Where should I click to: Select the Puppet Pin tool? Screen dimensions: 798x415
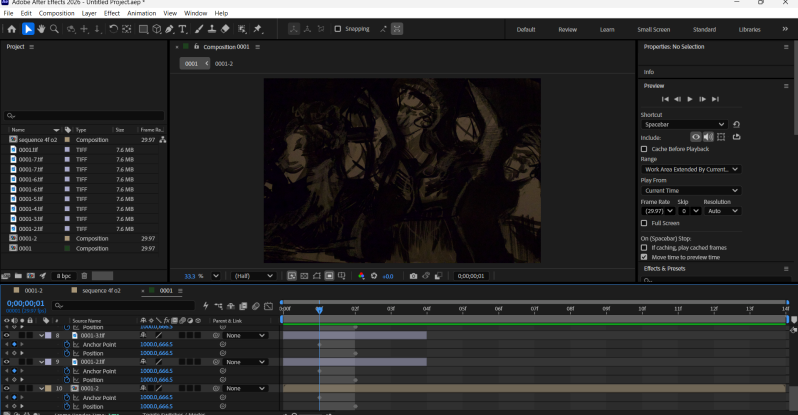[x=258, y=29]
